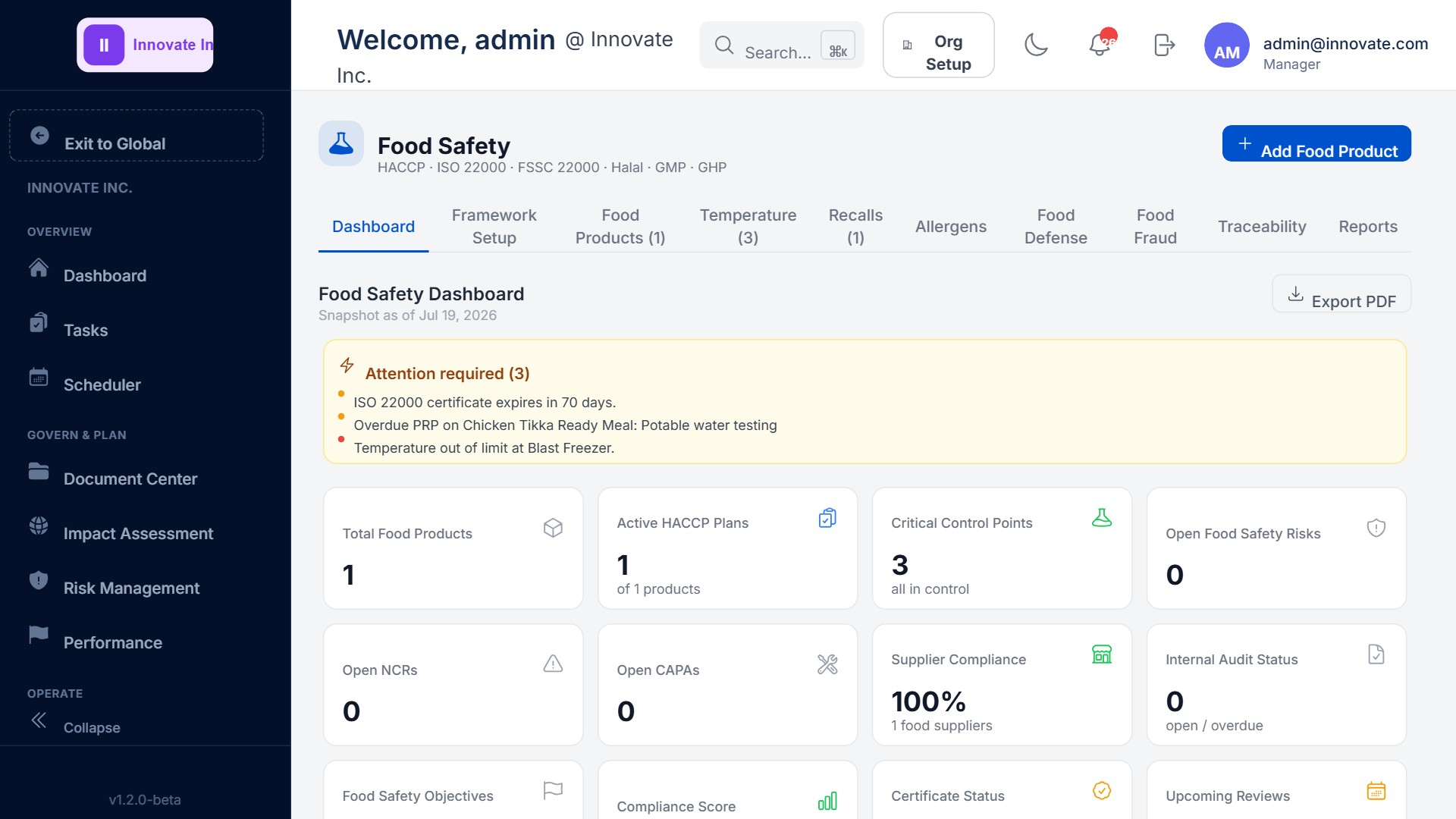The height and width of the screenshot is (819, 1456).
Task: Click the Active HACCP Plans clipboard icon
Action: tap(827, 518)
